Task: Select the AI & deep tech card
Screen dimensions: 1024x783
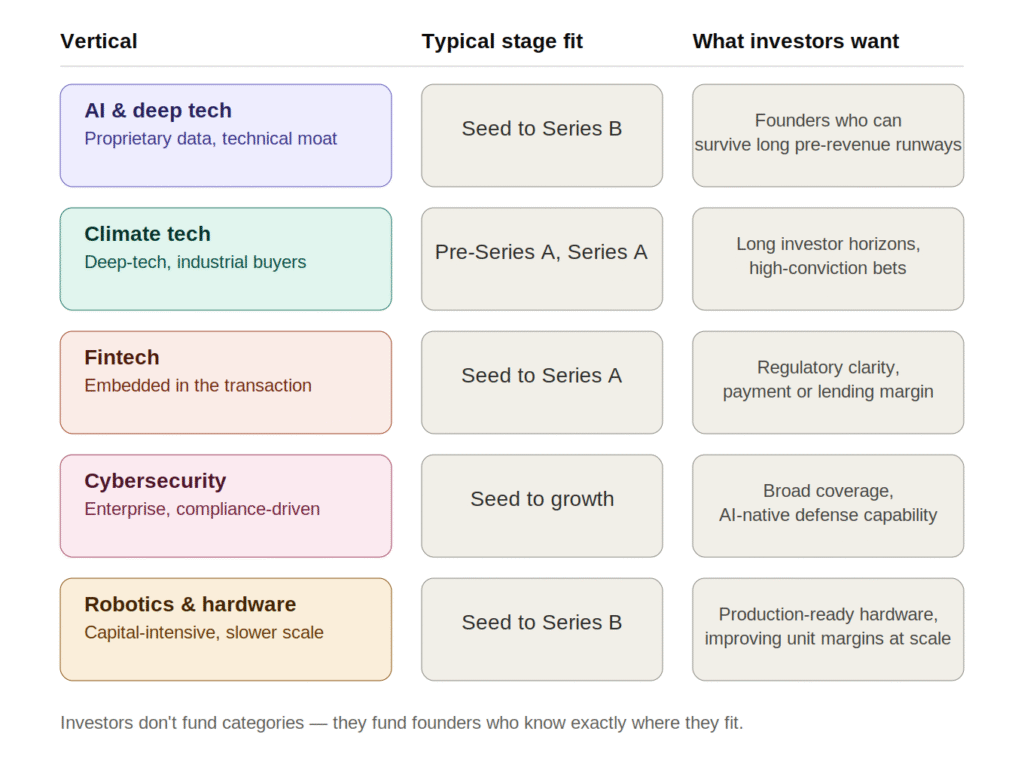Action: tap(226, 135)
